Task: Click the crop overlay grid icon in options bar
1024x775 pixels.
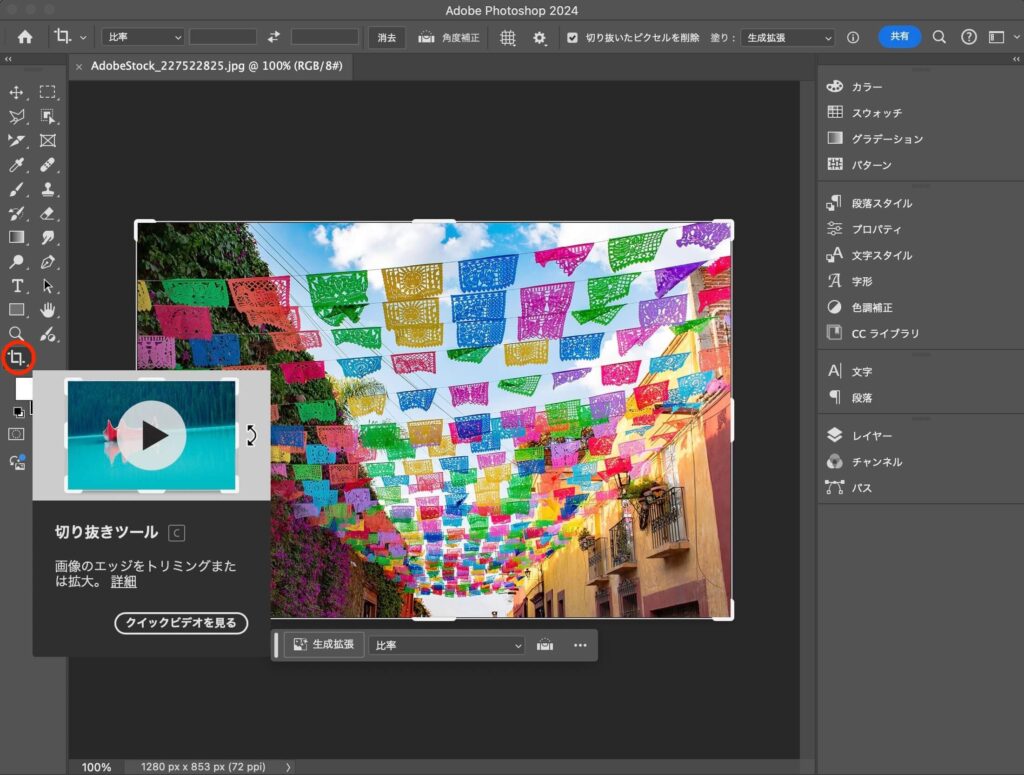Action: coord(508,37)
